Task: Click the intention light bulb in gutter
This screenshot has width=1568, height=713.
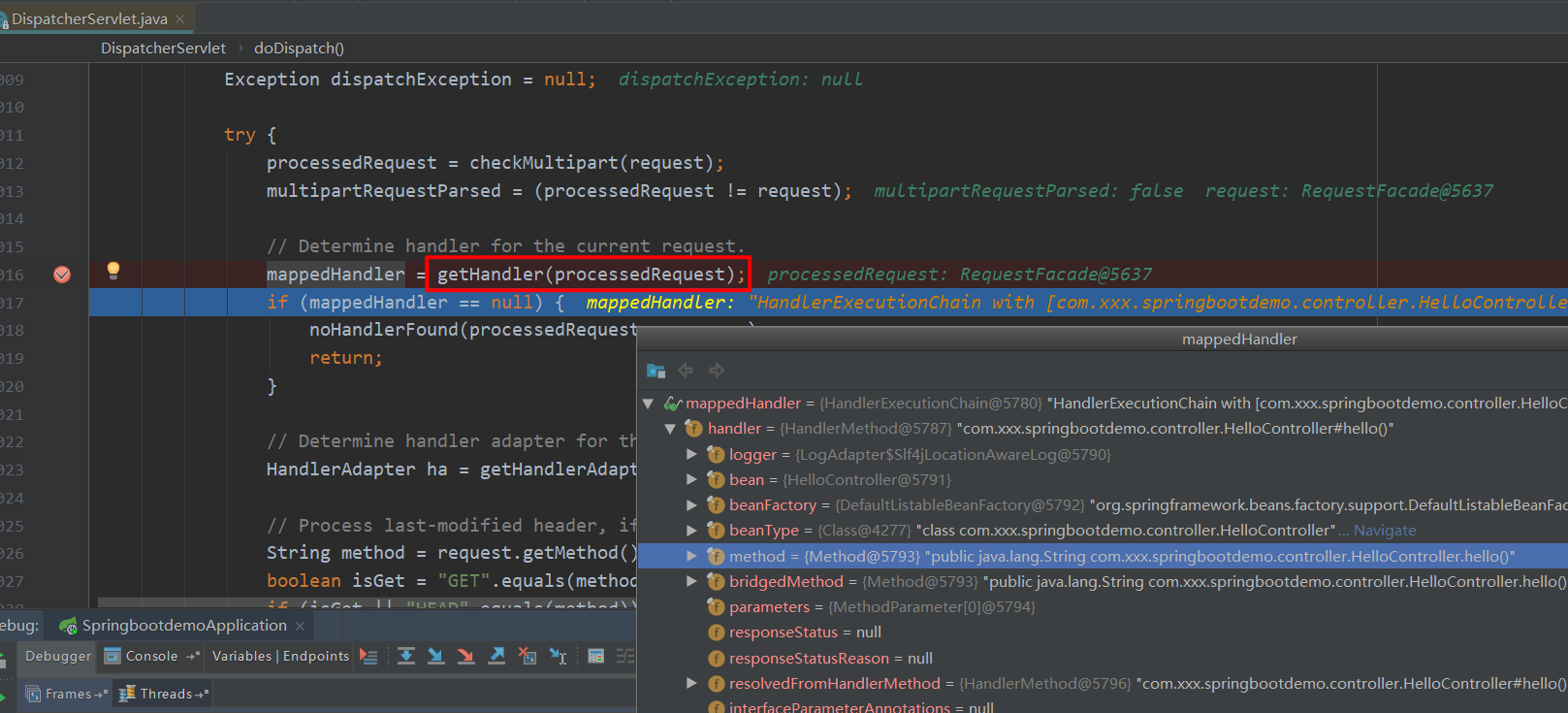Action: [113, 271]
